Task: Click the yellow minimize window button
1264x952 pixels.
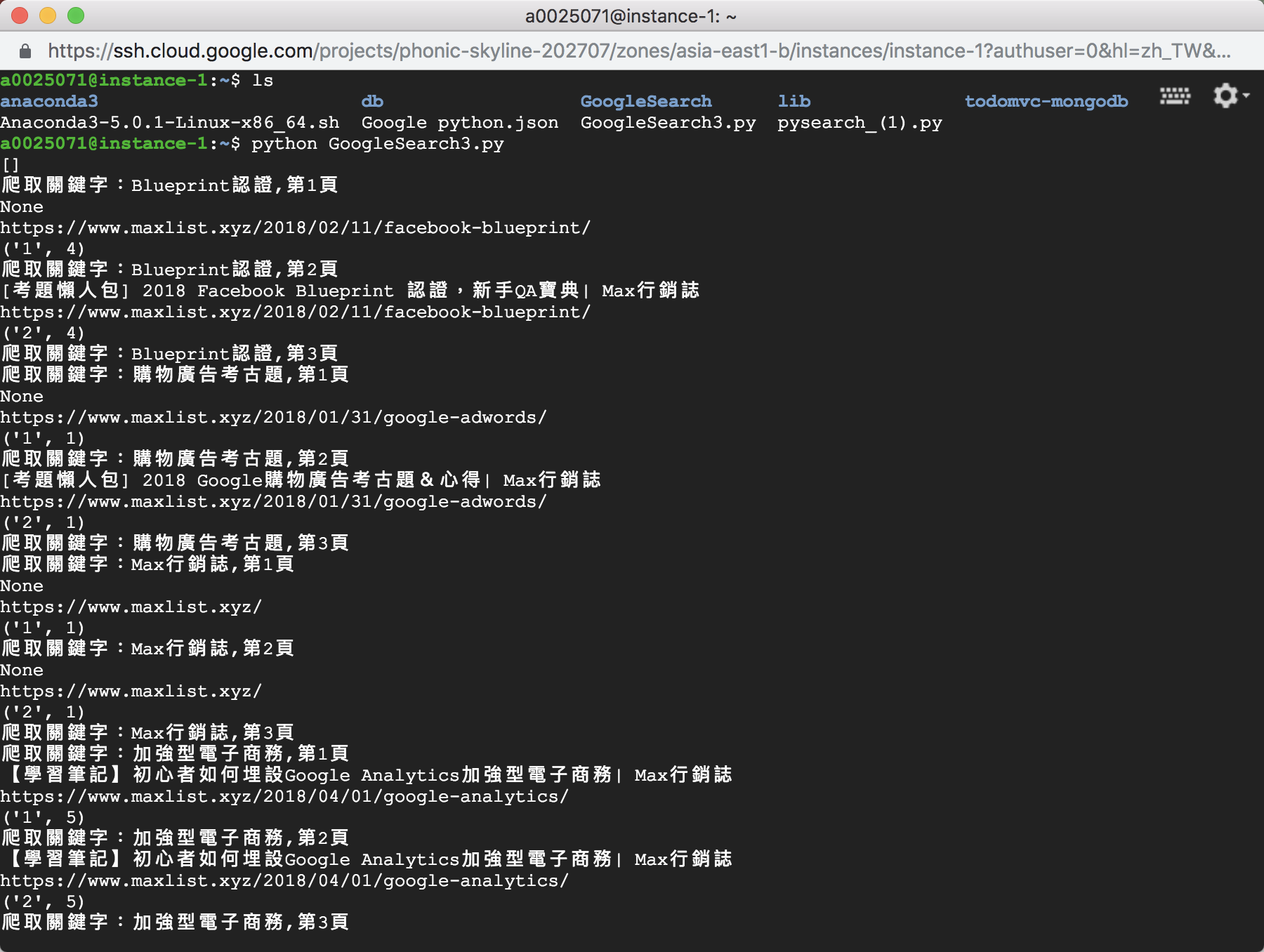Action: pyautogui.click(x=48, y=15)
